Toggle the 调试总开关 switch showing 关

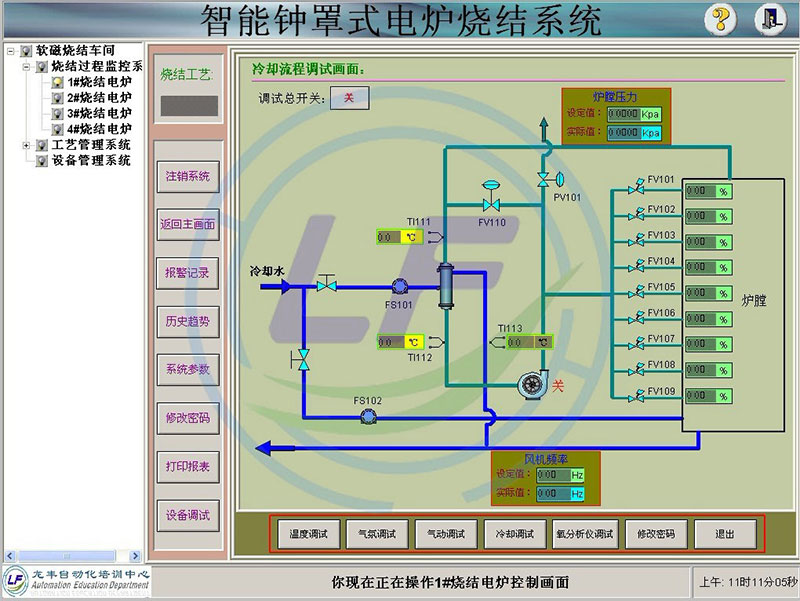[x=349, y=97]
